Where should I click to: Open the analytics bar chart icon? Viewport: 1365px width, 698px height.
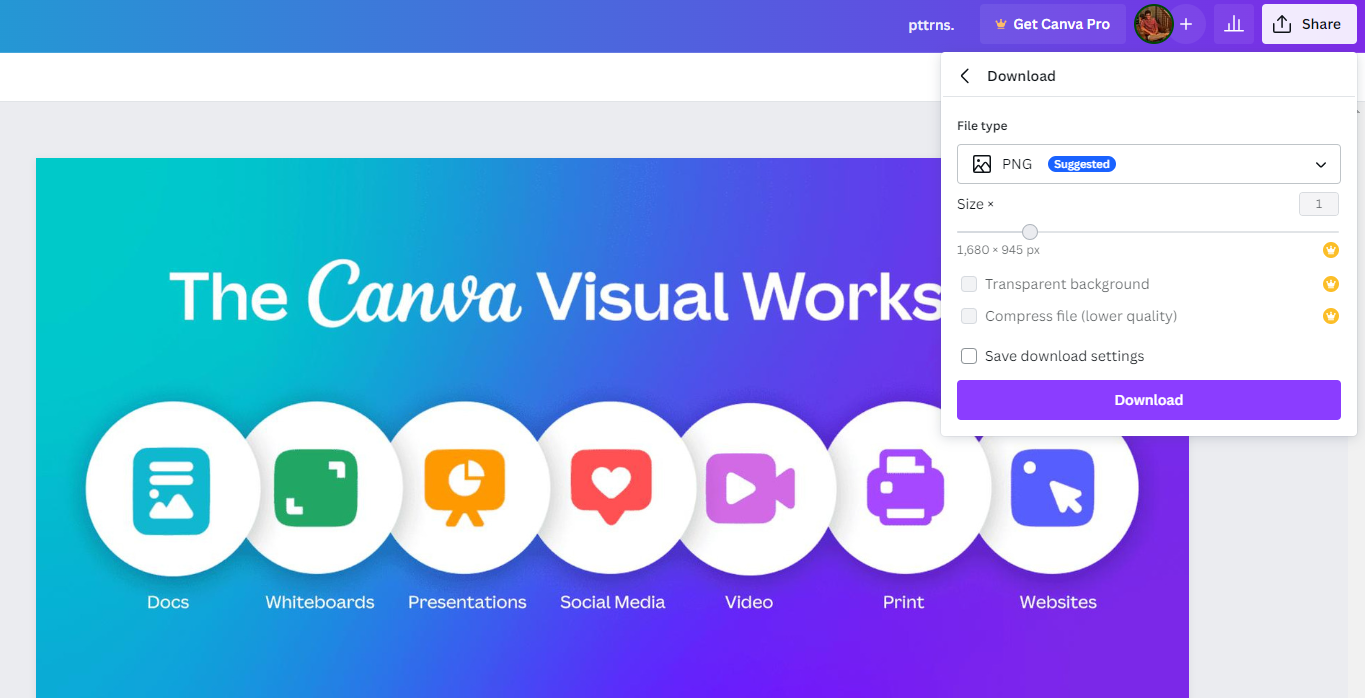[1234, 24]
